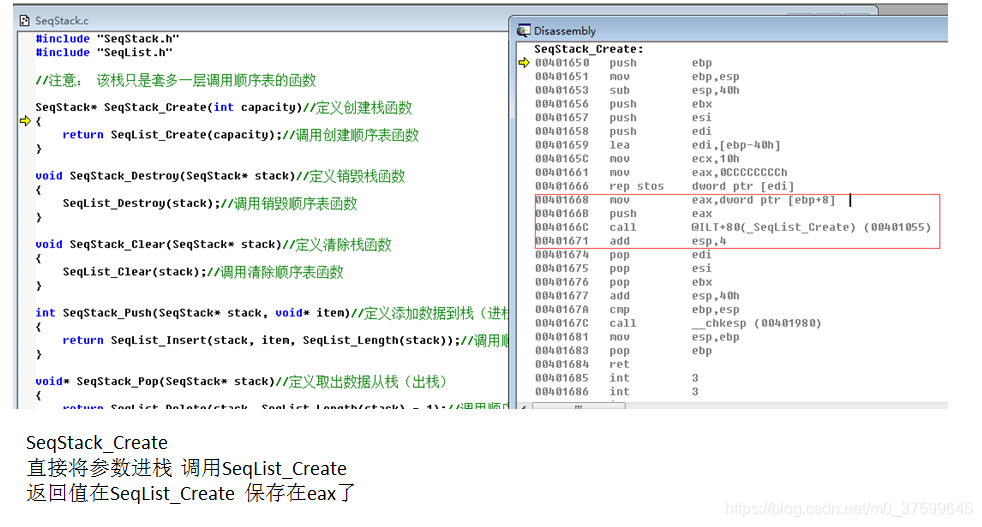Image resolution: width=982 pixels, height=527 pixels.
Task: Click the return SeqList_Create(capacity) line
Action: 240,135
